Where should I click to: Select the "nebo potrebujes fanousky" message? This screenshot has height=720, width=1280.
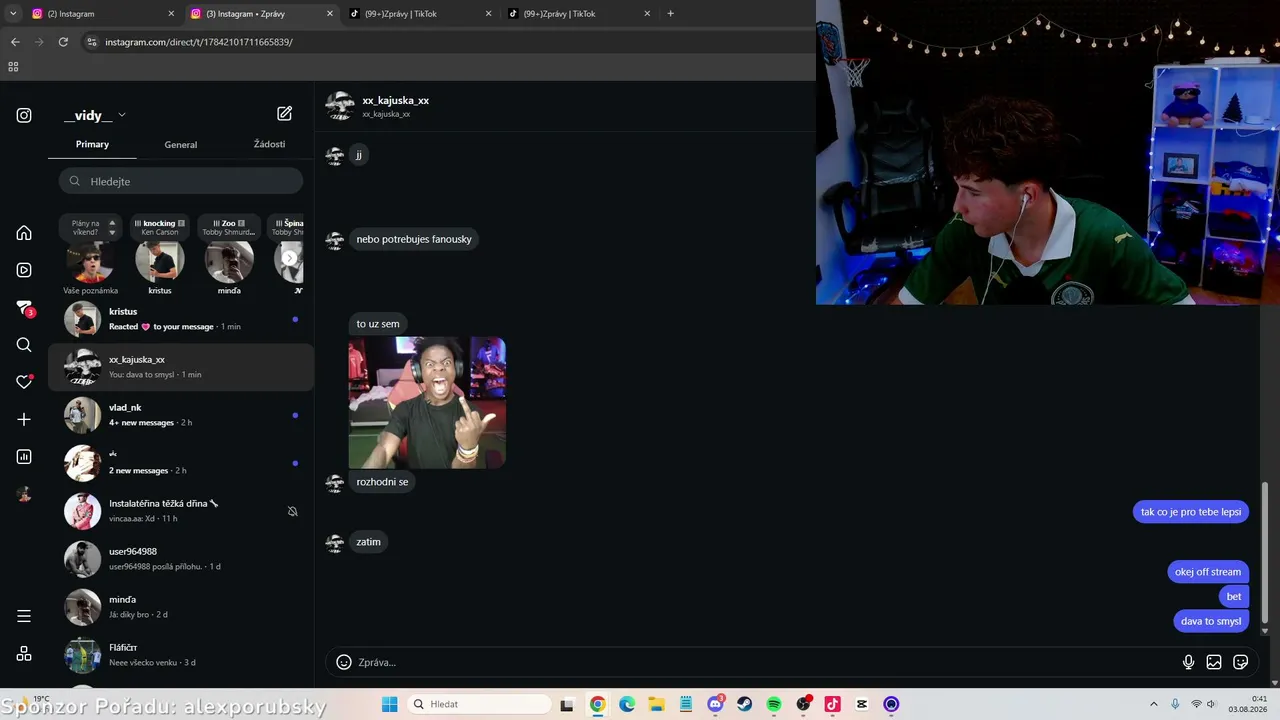(x=414, y=239)
